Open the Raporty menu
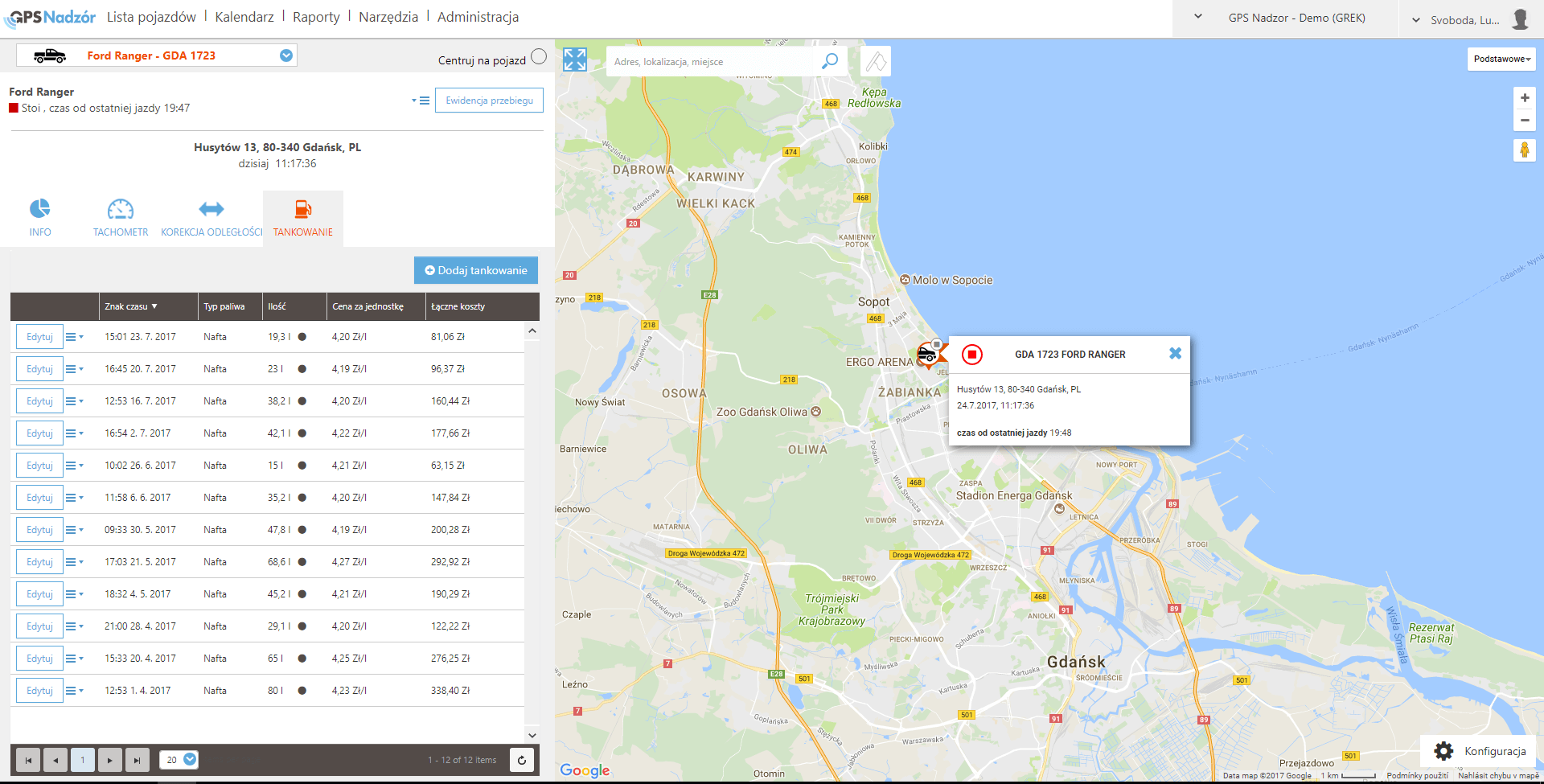The width and height of the screenshot is (1544, 784). [316, 17]
